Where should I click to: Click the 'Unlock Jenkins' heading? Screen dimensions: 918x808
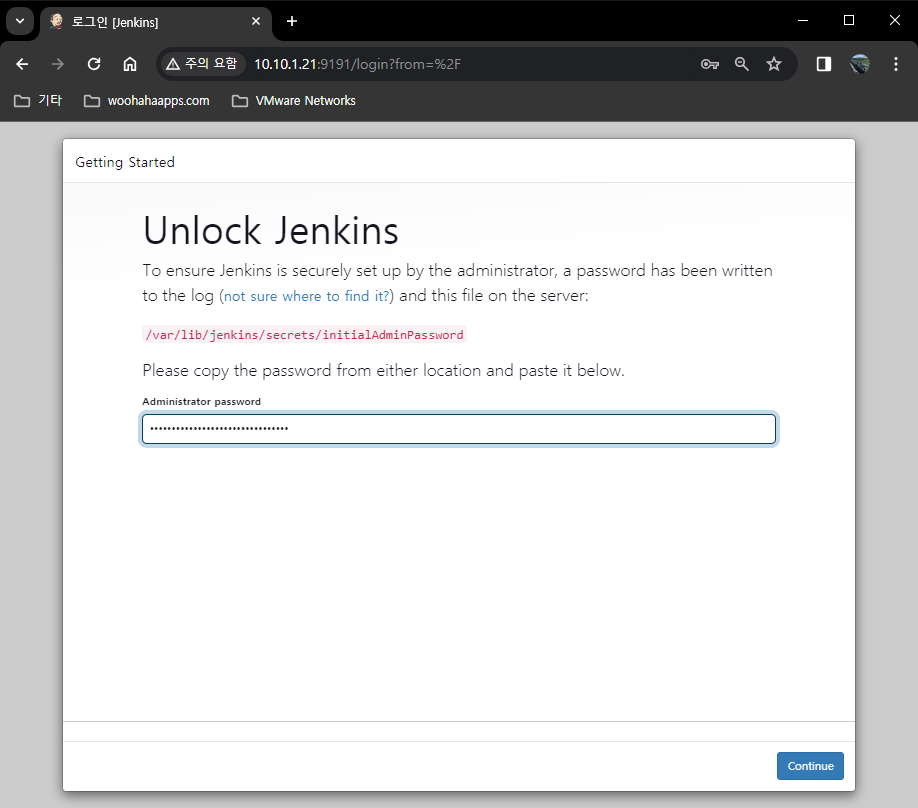point(270,231)
